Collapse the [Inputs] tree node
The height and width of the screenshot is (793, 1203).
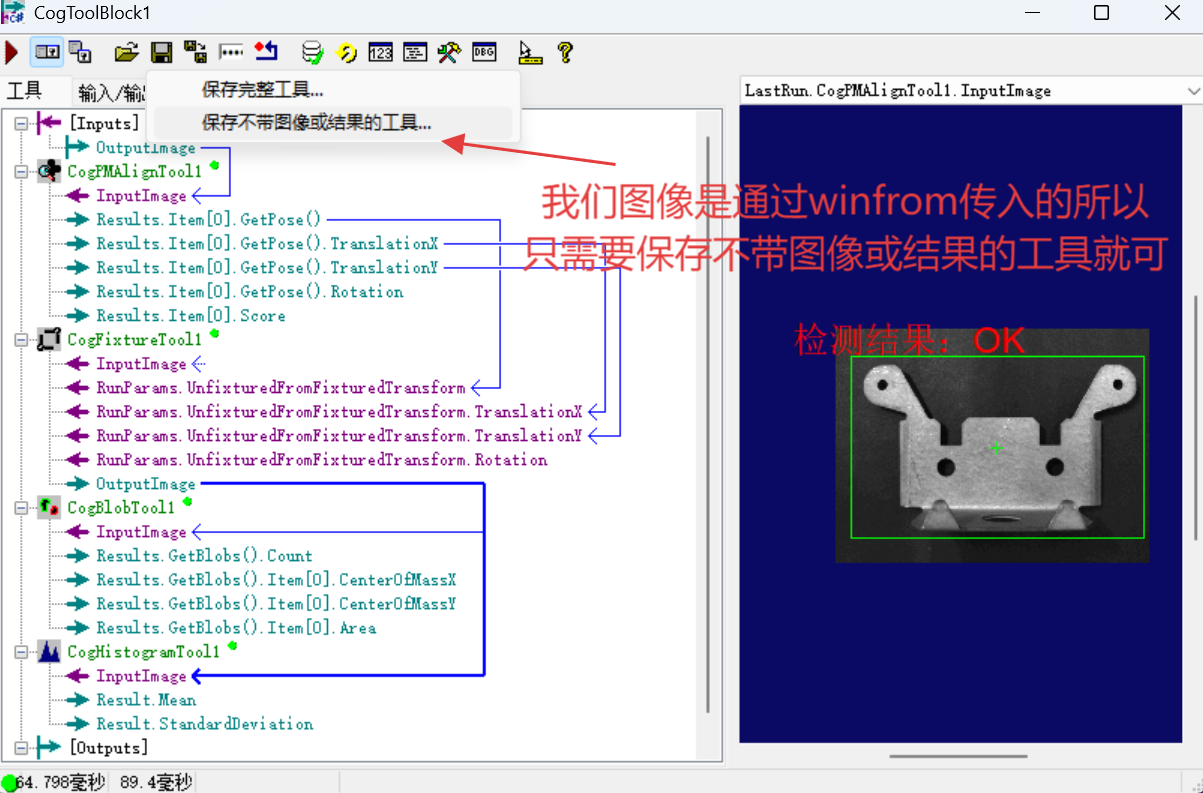(x=21, y=123)
